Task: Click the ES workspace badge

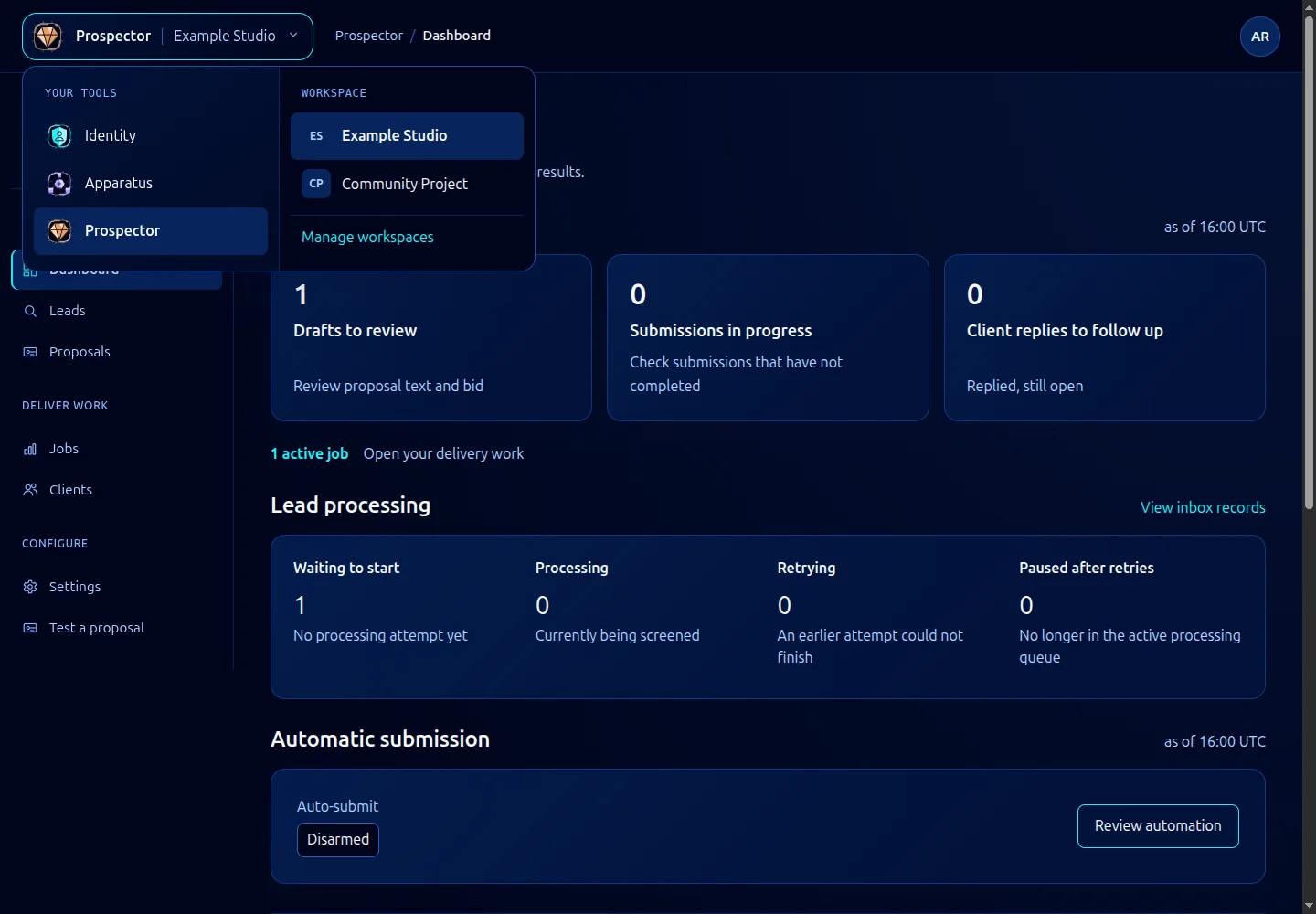Action: coord(316,136)
